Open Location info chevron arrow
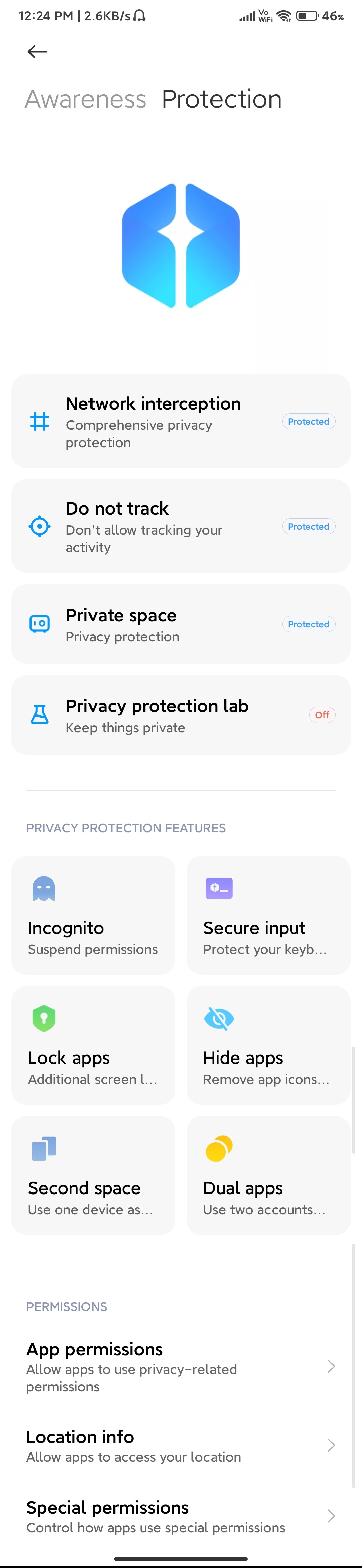The width and height of the screenshot is (362, 1568). click(x=331, y=1445)
